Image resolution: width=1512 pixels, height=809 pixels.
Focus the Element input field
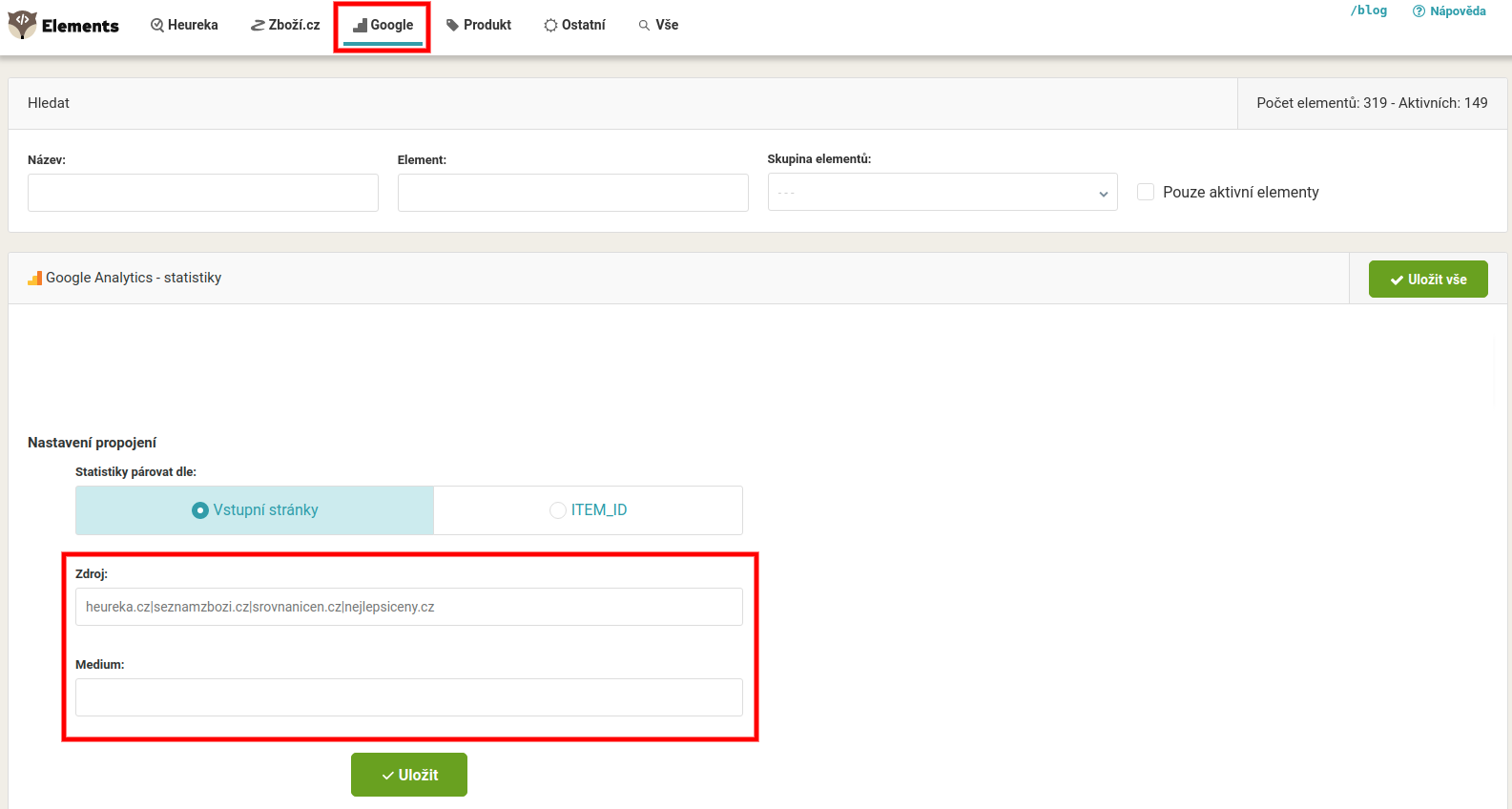(573, 193)
